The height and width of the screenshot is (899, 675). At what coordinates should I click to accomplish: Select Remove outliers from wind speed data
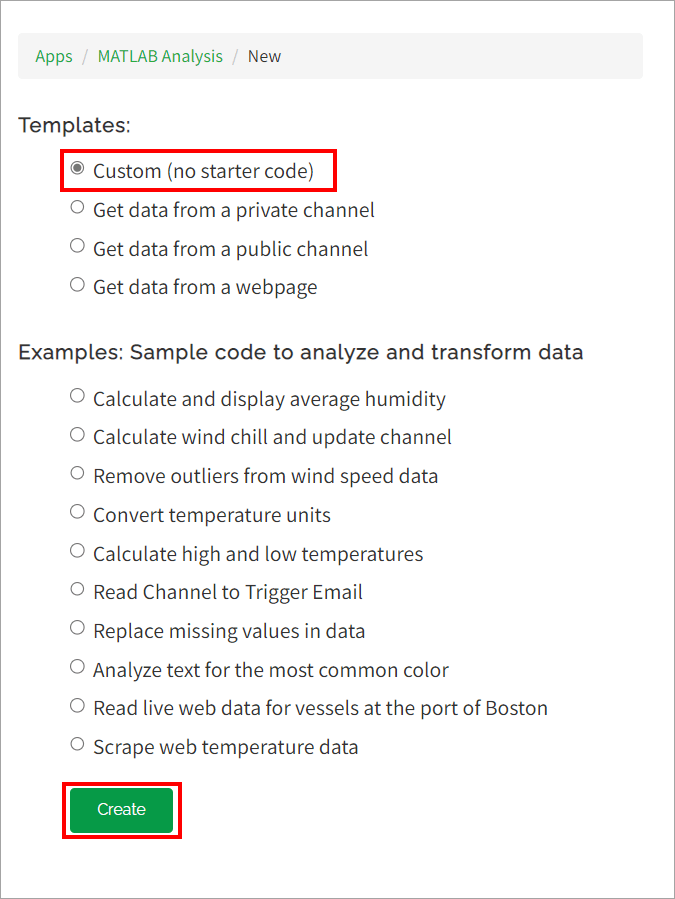point(78,474)
